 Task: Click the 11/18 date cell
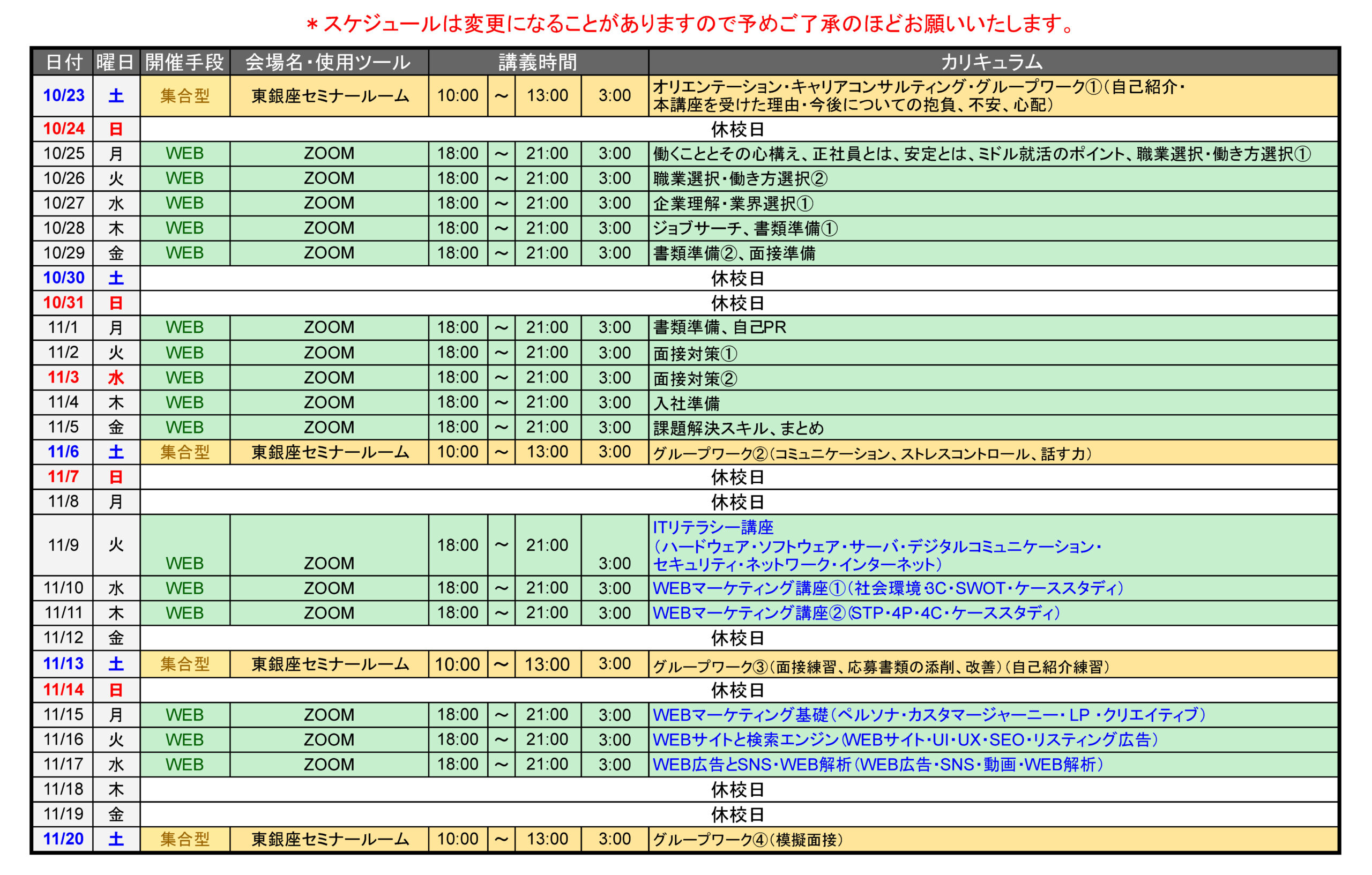63,790
